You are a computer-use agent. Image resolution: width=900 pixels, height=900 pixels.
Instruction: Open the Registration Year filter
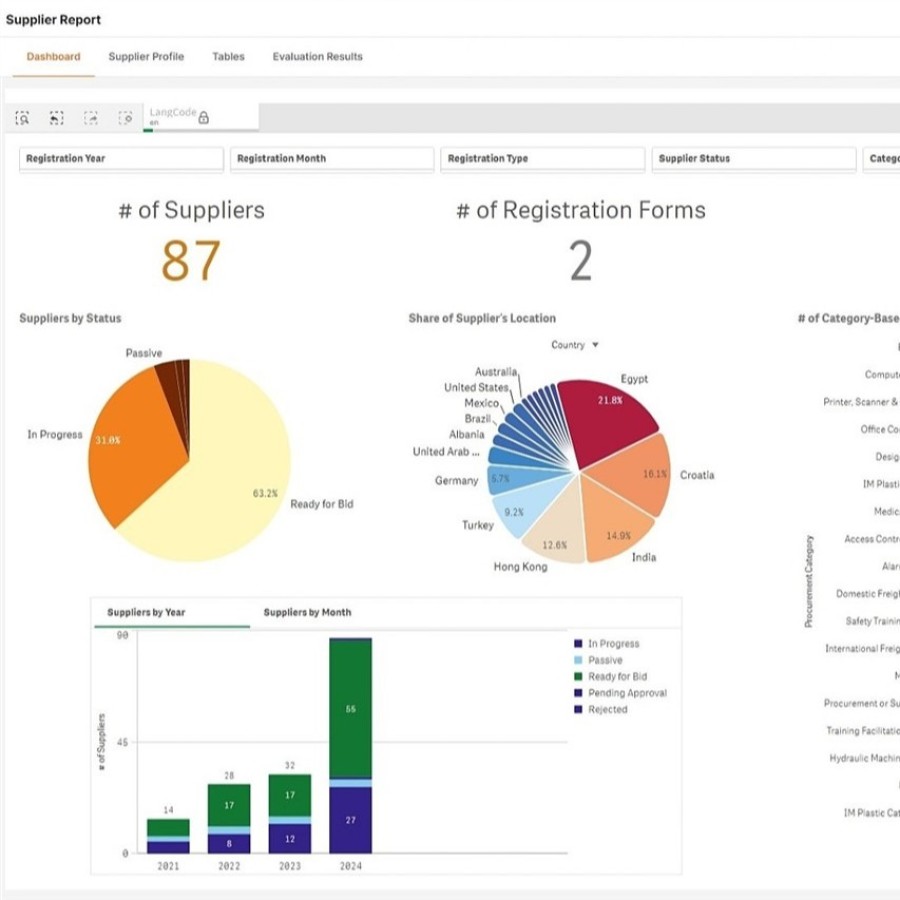pos(121,158)
